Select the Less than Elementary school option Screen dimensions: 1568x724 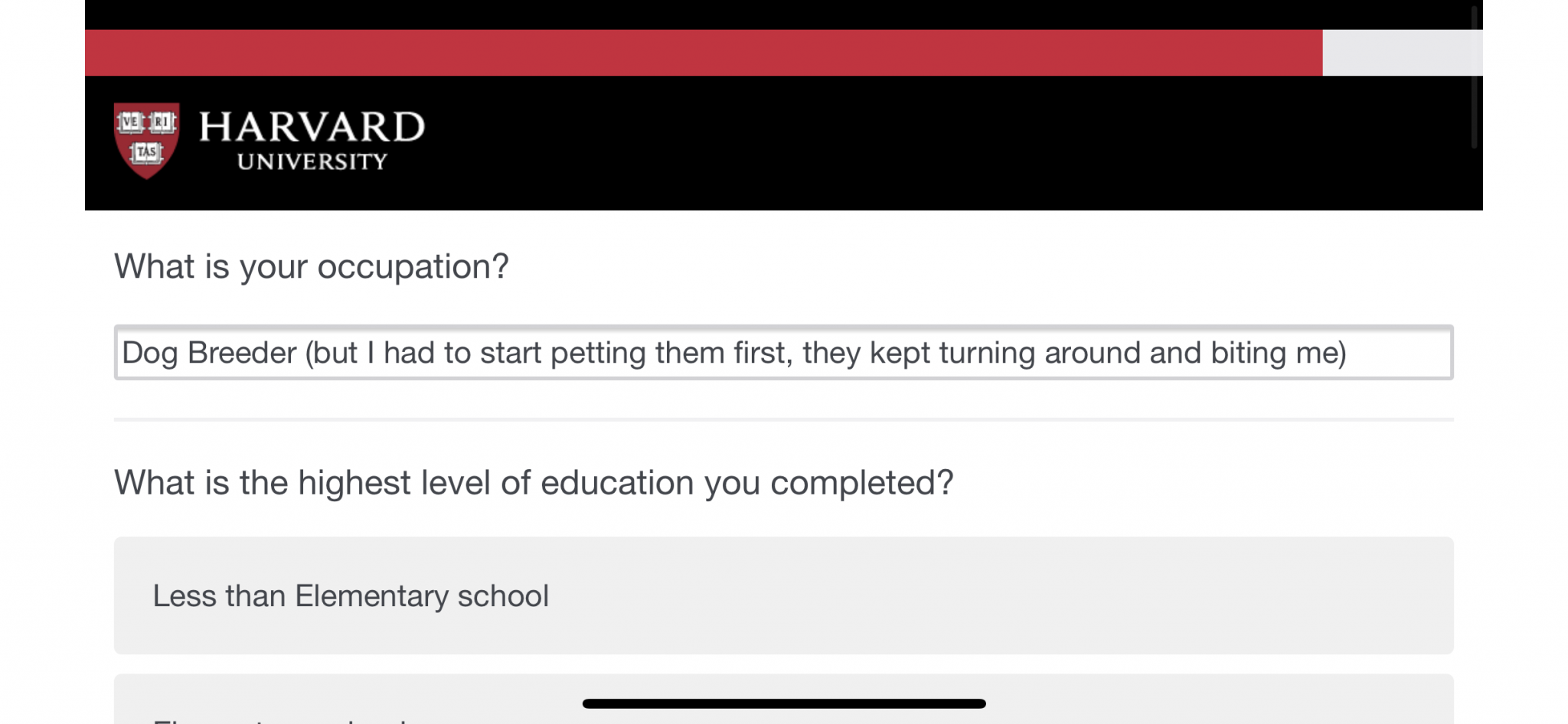784,595
